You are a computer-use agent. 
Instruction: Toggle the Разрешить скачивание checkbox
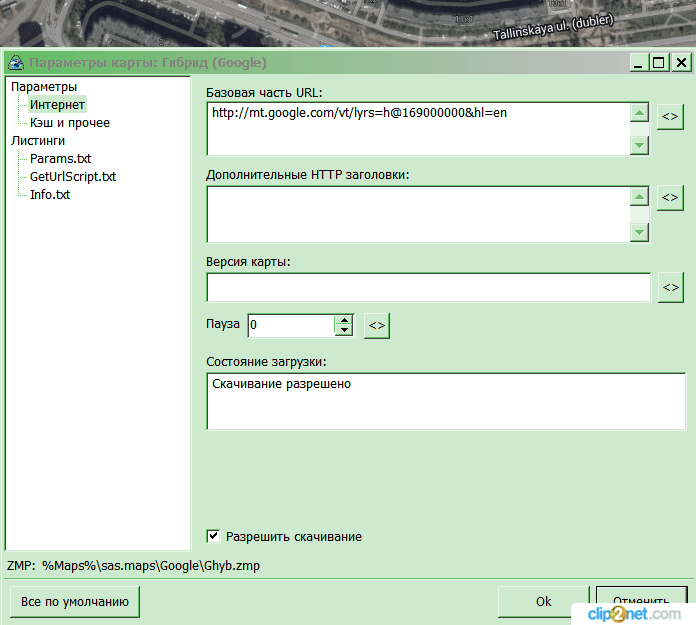click(x=213, y=536)
